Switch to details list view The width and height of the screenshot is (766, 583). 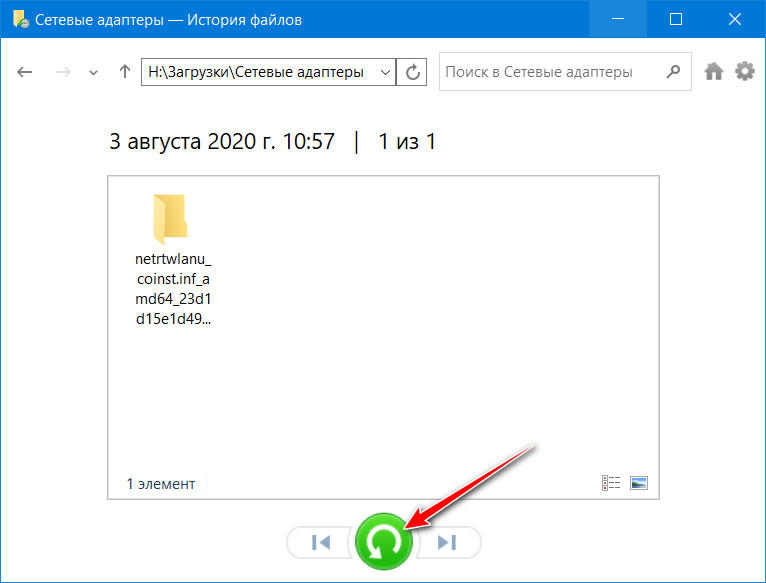pos(611,483)
